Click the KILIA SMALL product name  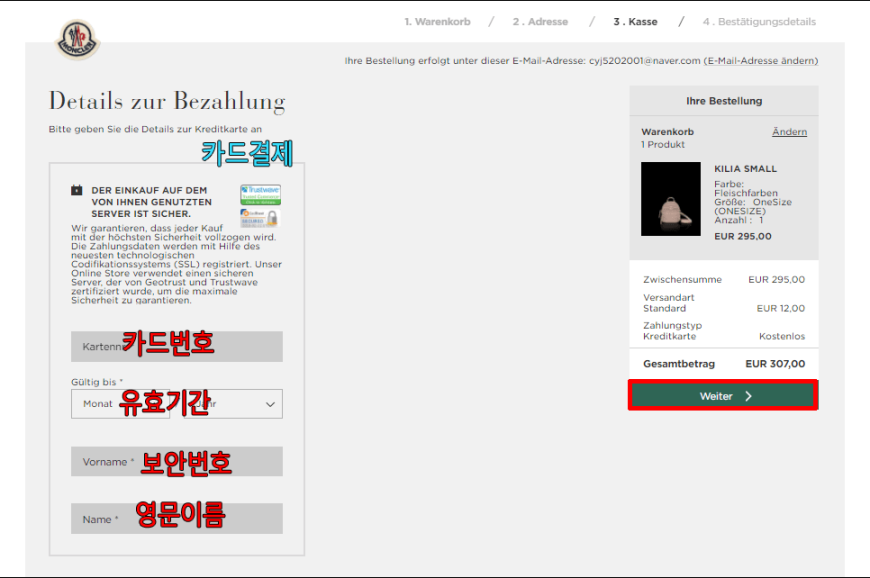[745, 169]
